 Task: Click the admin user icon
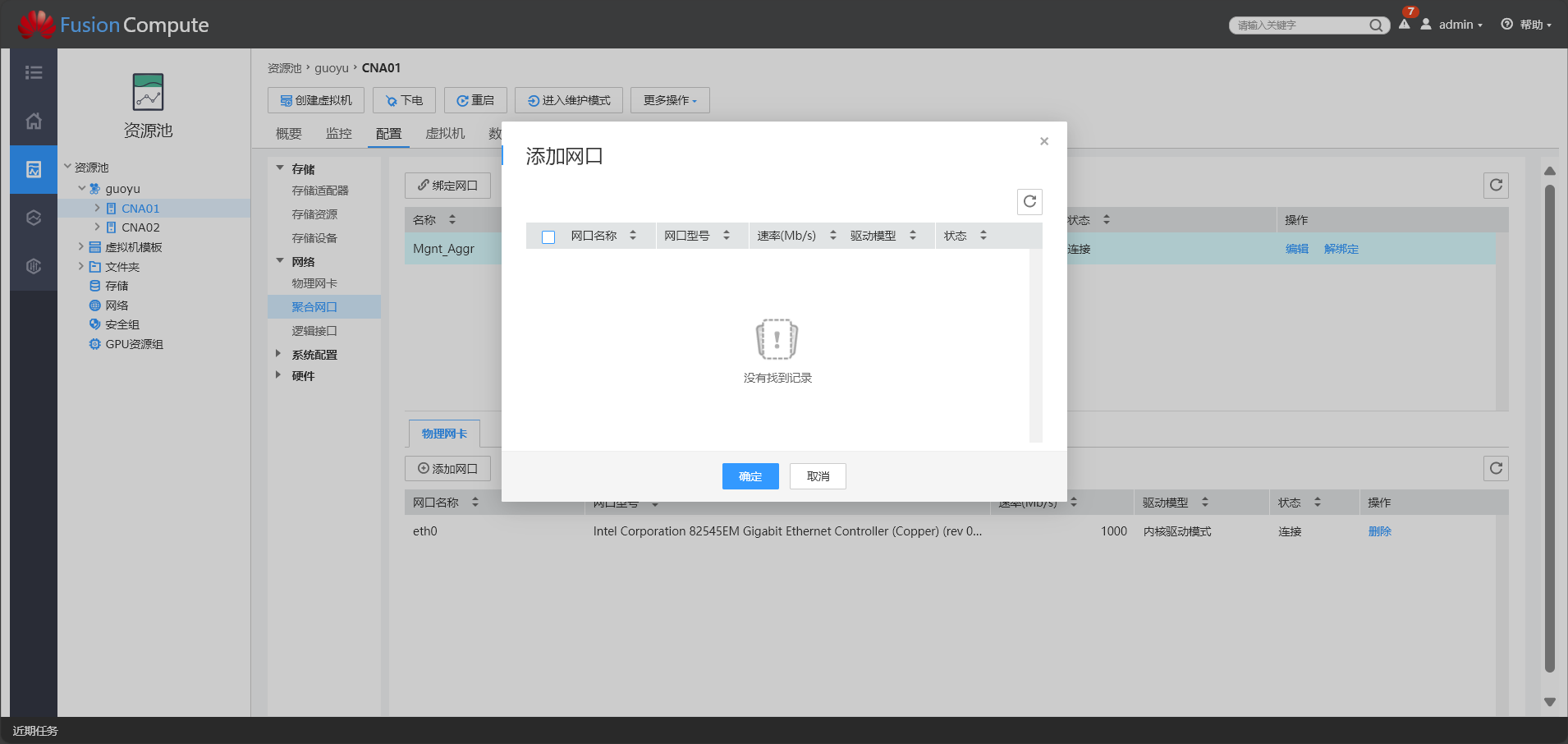1426,25
